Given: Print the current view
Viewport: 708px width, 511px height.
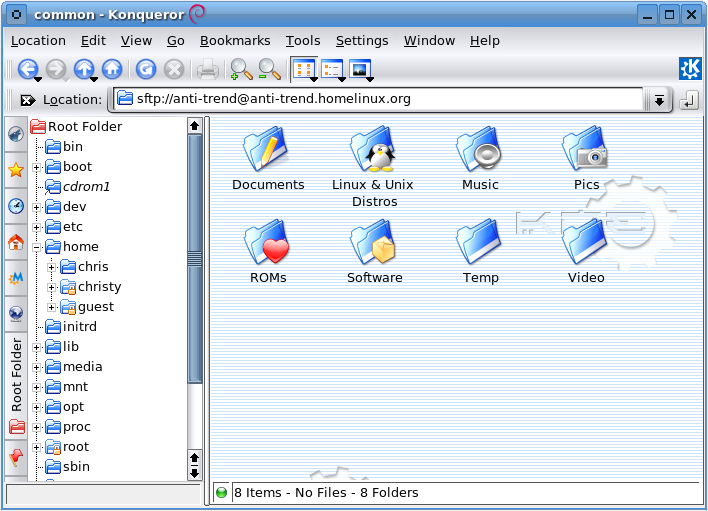Looking at the screenshot, I should [x=208, y=70].
